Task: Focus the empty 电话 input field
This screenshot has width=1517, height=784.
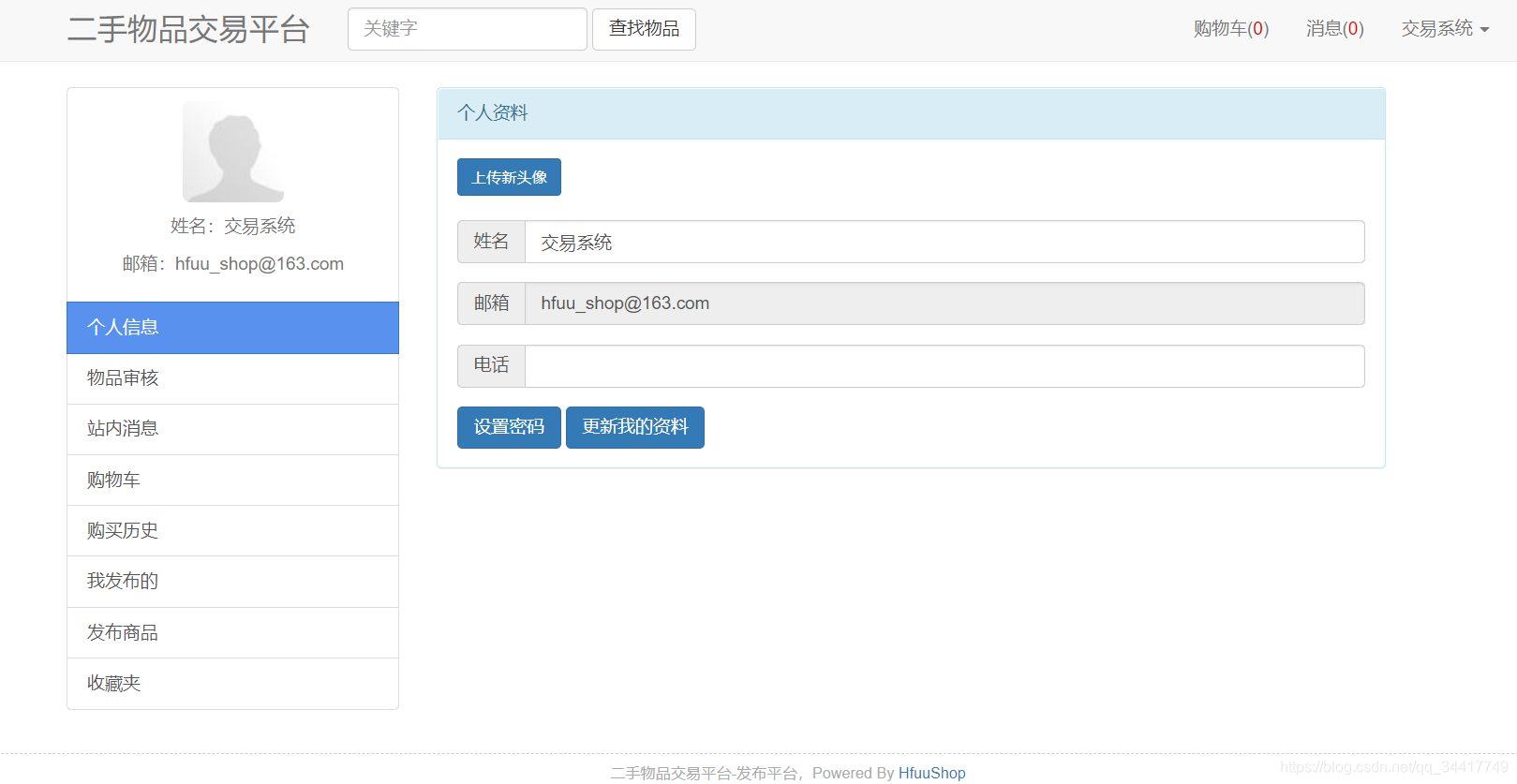Action: (x=944, y=366)
